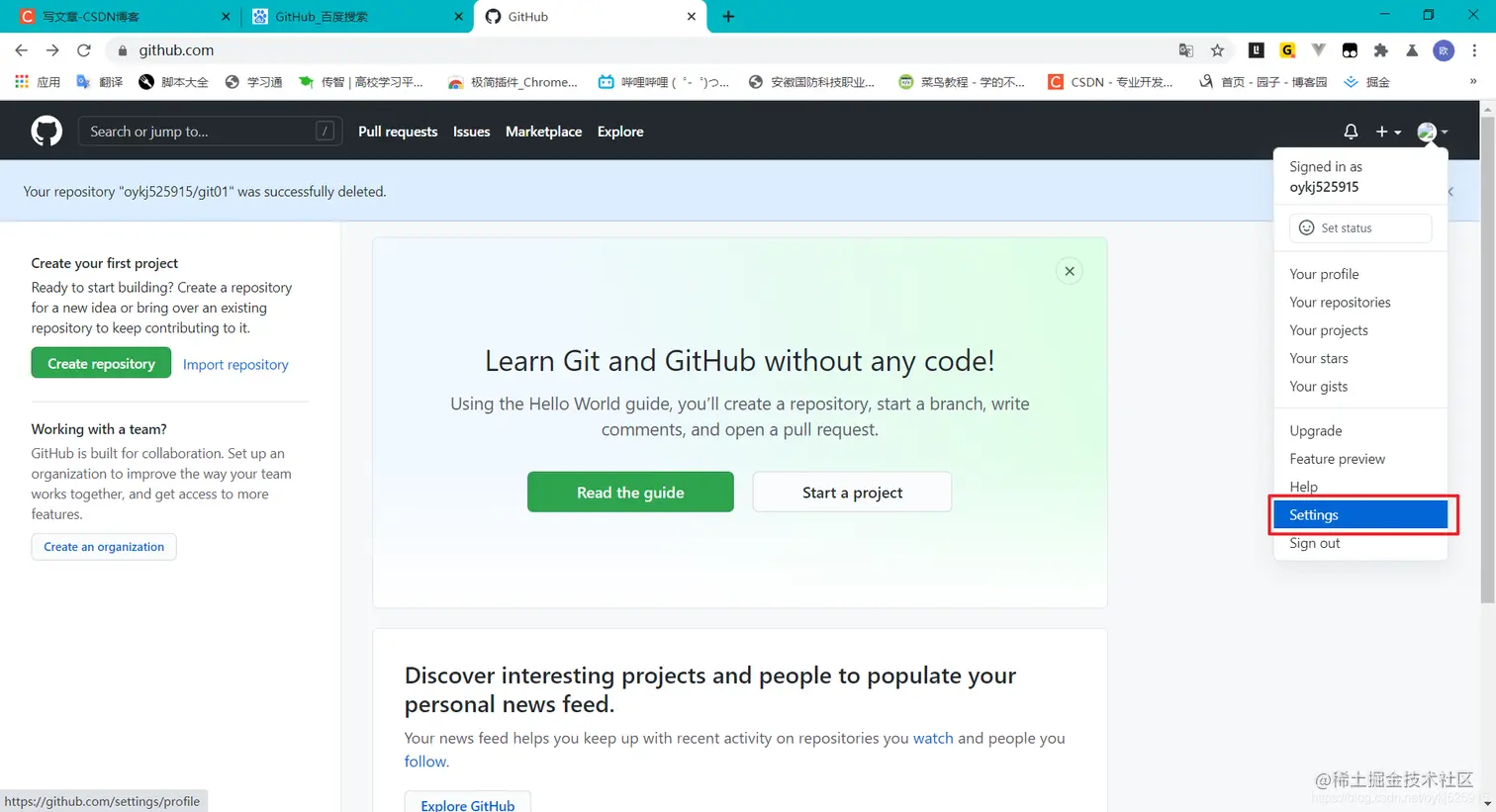Screen dimensions: 1496x812
Task: Click Start a project button
Action: 852,493
